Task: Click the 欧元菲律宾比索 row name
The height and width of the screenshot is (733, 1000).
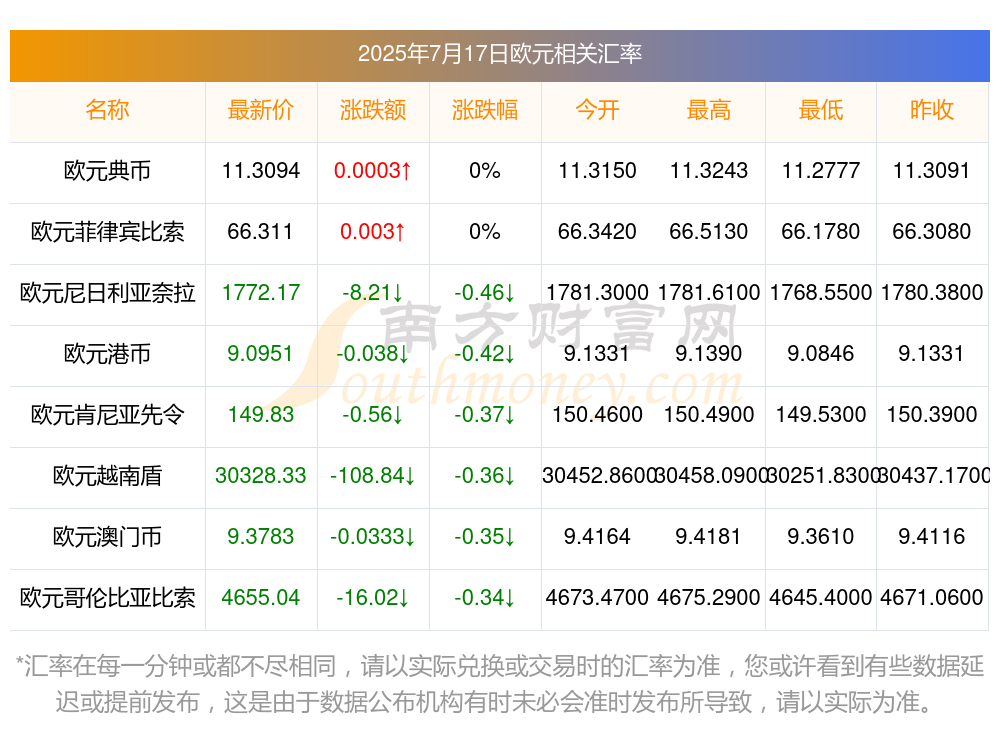Action: [x=107, y=232]
